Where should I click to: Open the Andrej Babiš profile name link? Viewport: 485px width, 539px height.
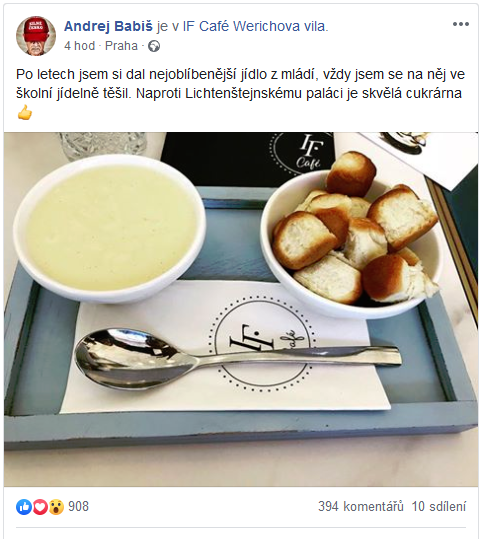click(108, 26)
